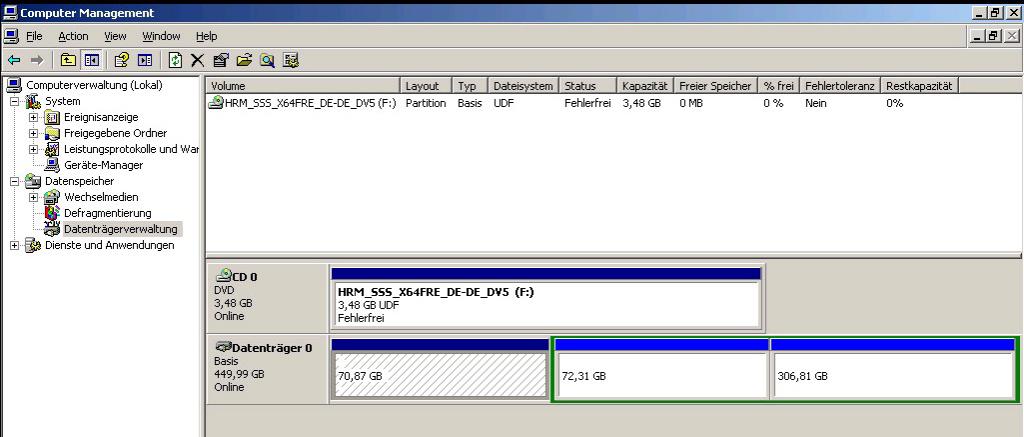Select Datenträgerverwaltung in the tree

(121, 229)
